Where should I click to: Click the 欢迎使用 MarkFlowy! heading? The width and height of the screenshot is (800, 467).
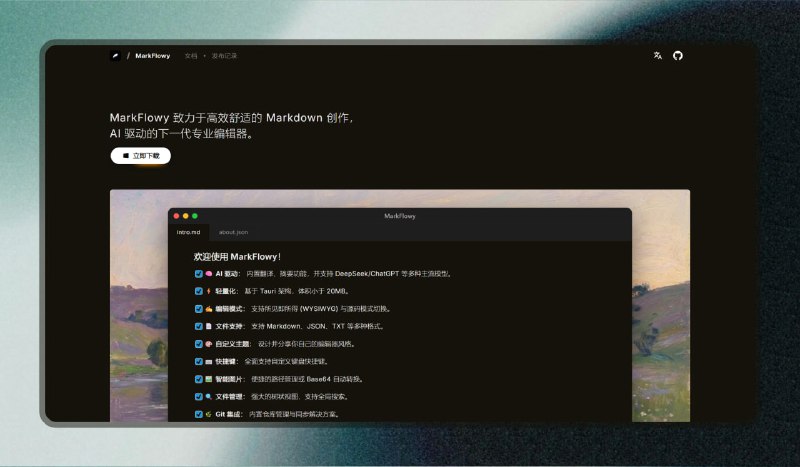237,257
